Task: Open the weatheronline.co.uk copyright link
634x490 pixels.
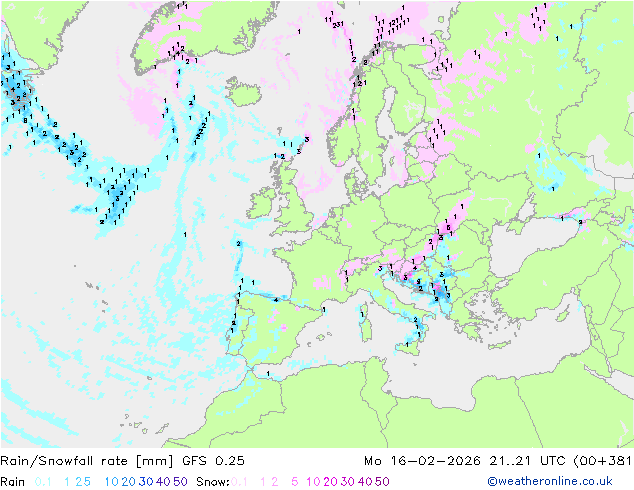Action: point(549,481)
